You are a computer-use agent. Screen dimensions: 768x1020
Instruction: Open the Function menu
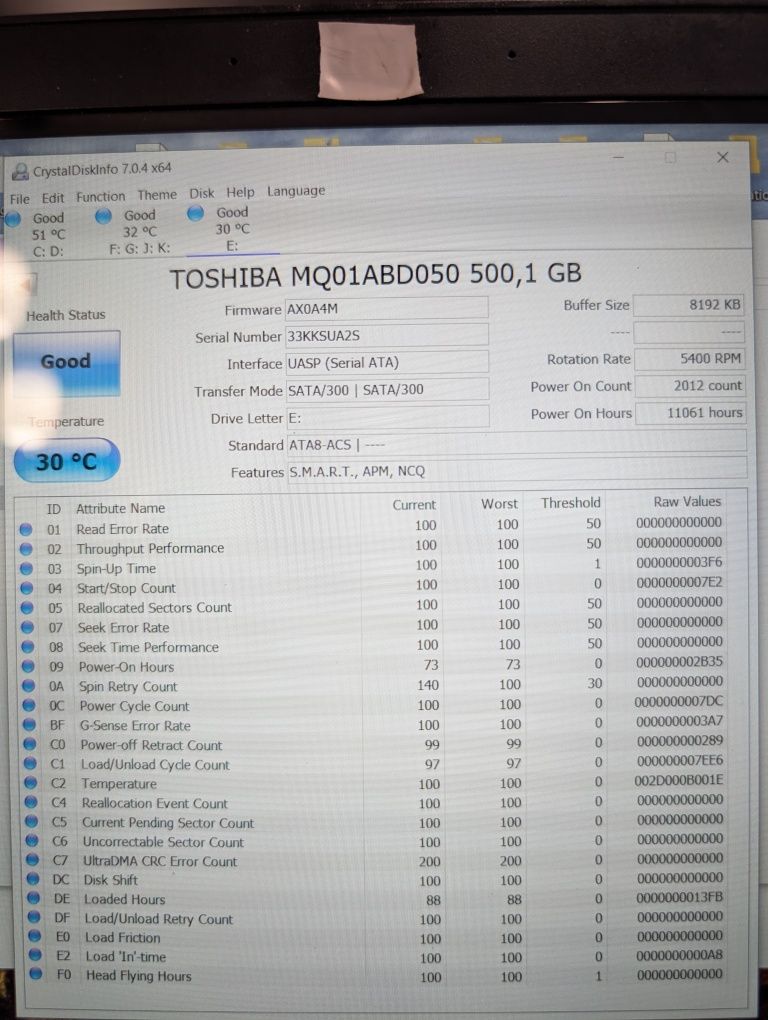click(x=101, y=196)
